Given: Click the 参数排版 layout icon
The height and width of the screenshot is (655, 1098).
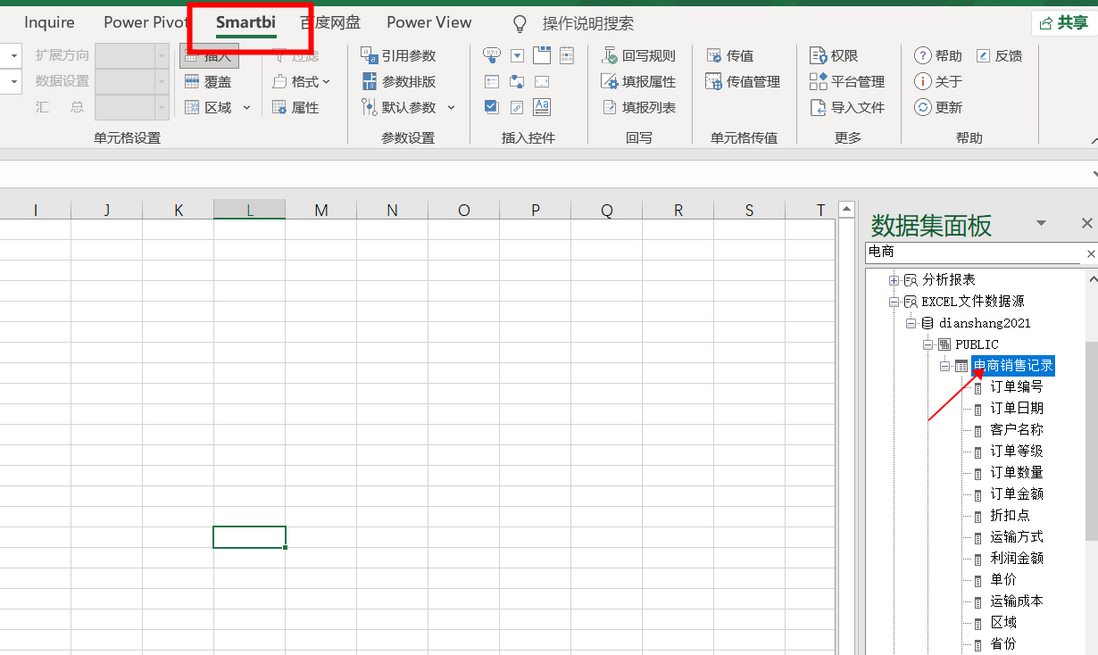Looking at the screenshot, I should [369, 81].
